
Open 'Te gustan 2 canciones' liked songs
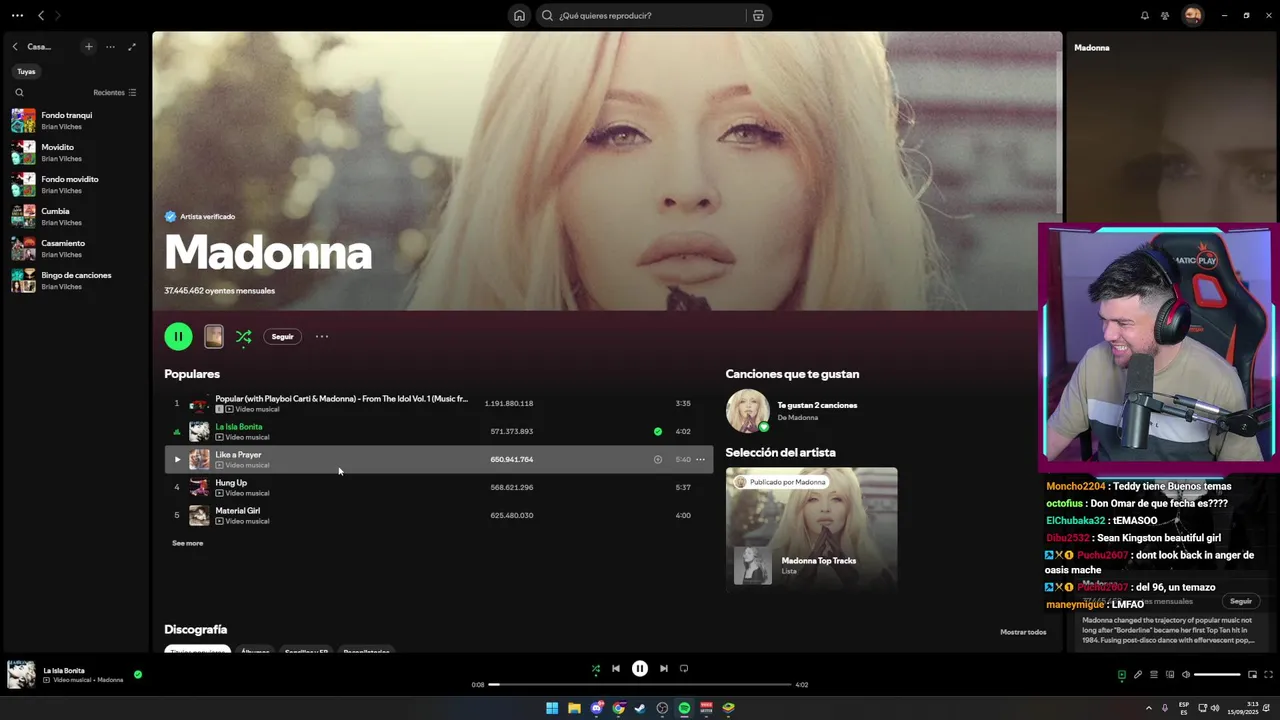point(817,405)
